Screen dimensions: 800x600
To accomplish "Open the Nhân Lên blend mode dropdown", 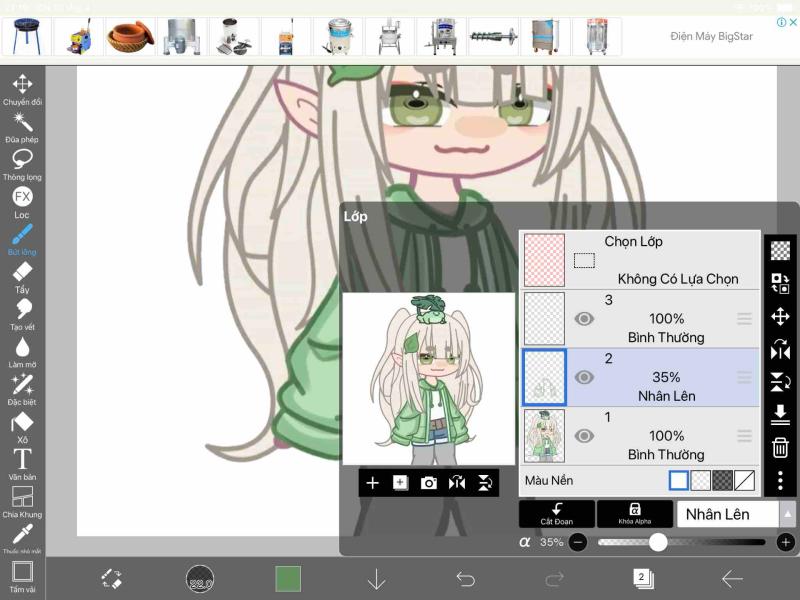I will pyautogui.click(x=736, y=514).
